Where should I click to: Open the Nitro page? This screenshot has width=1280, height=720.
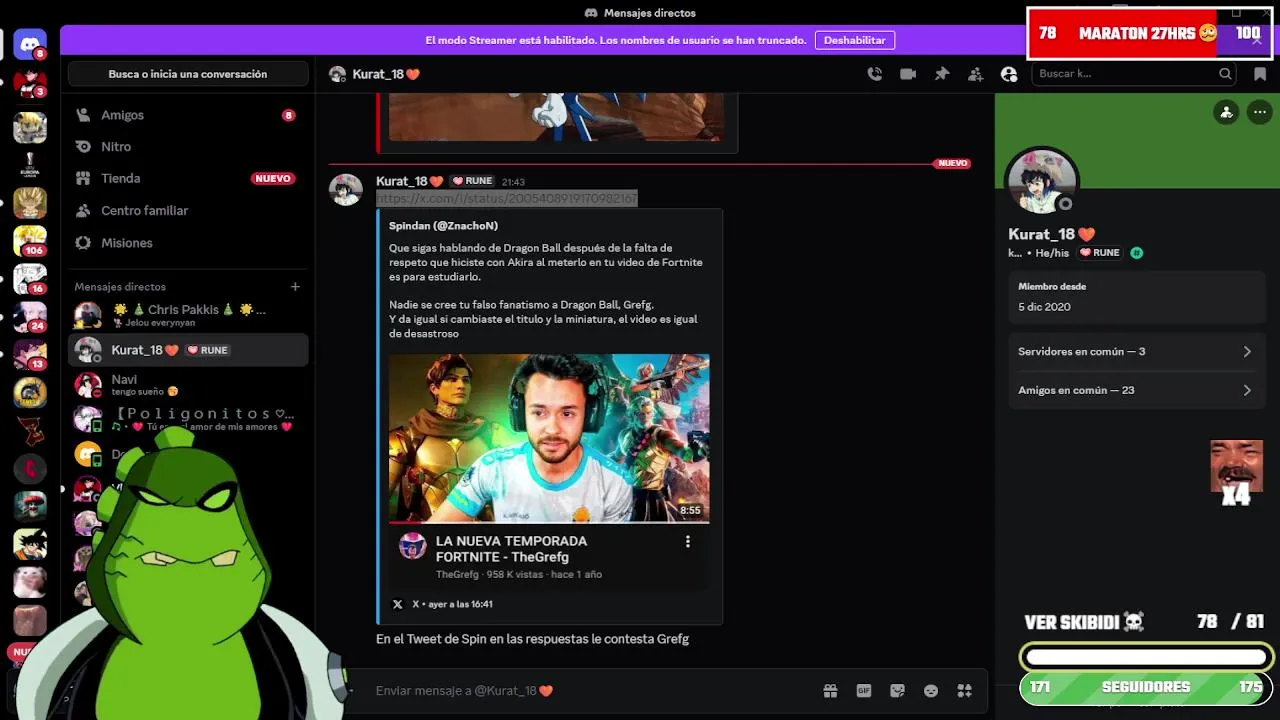click(x=188, y=147)
